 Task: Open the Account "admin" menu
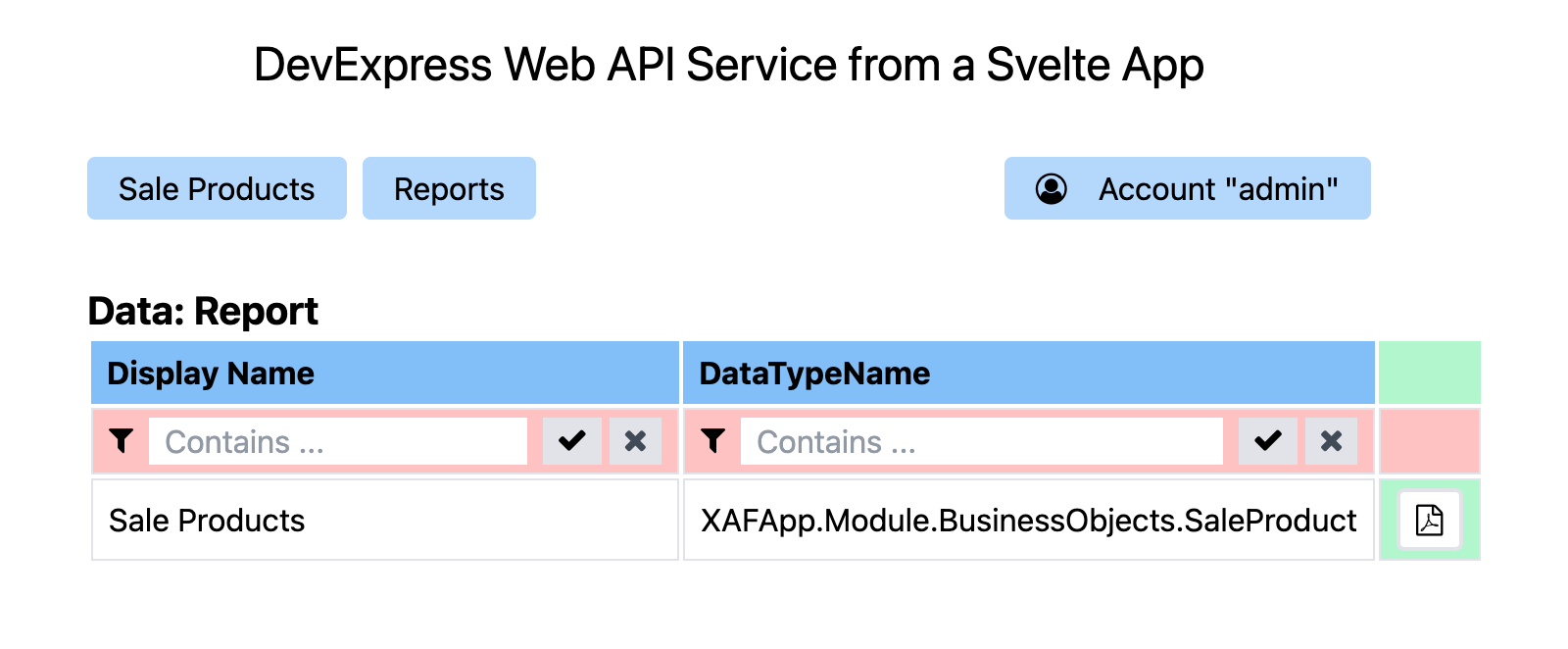pos(1188,188)
